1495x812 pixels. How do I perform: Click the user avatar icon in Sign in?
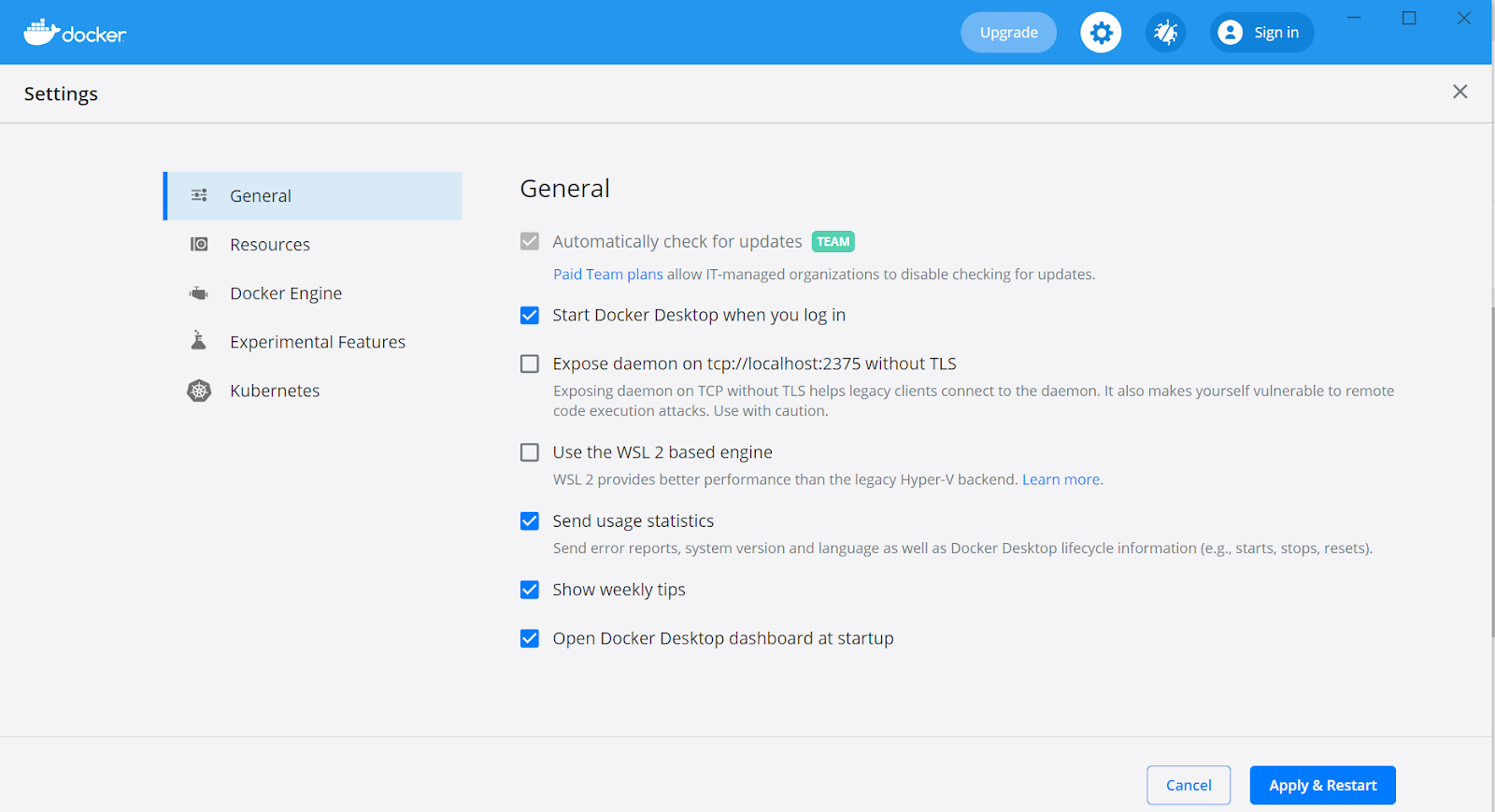tap(1231, 33)
